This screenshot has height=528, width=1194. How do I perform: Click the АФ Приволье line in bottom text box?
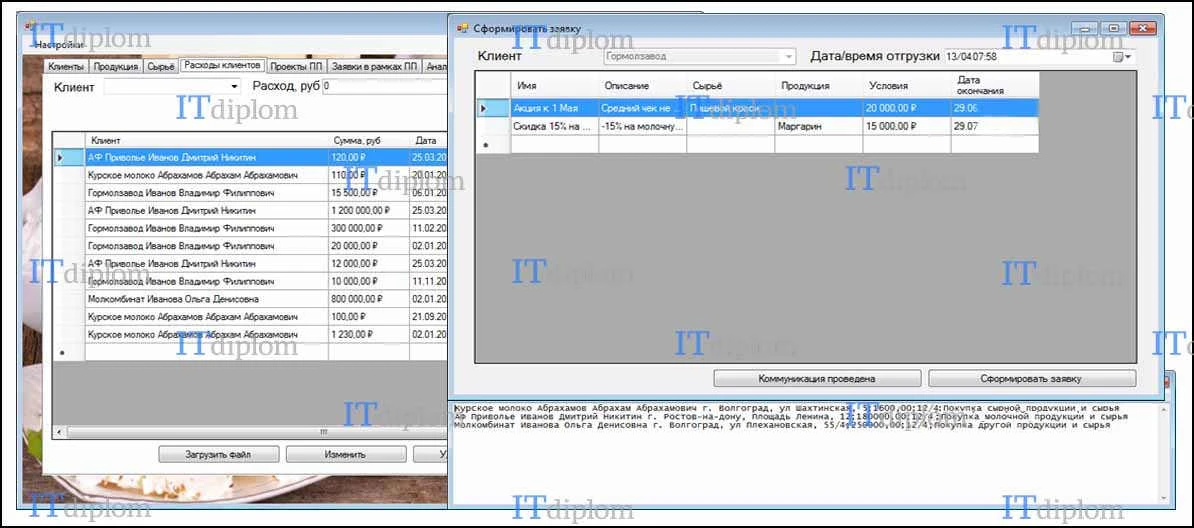[x=790, y=417]
